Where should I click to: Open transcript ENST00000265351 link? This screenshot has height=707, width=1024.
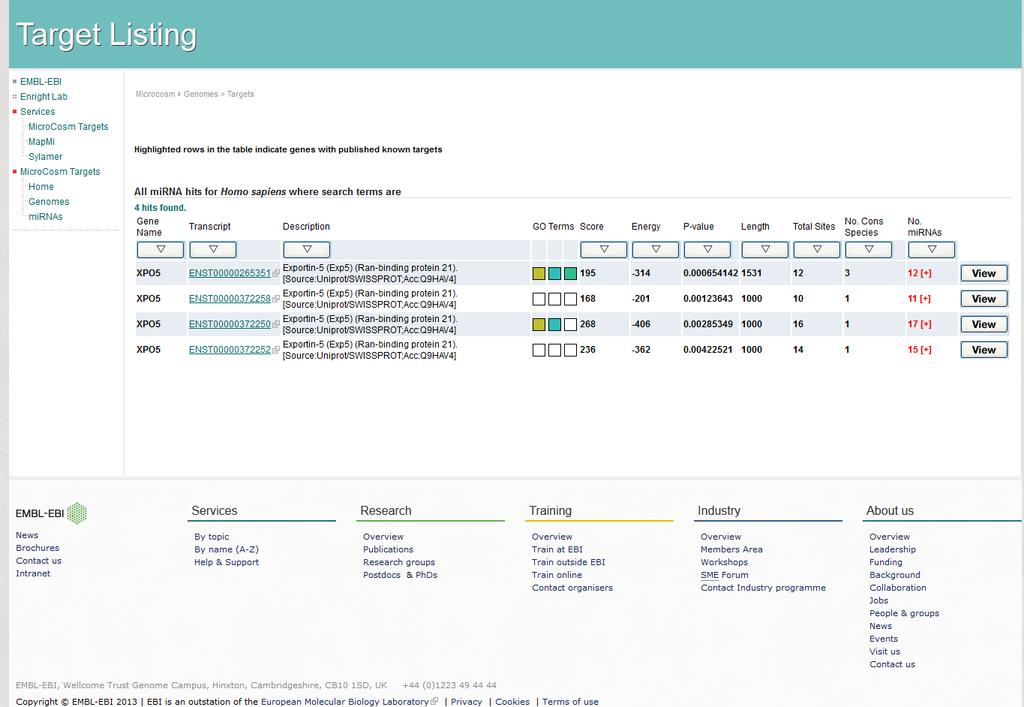point(230,274)
